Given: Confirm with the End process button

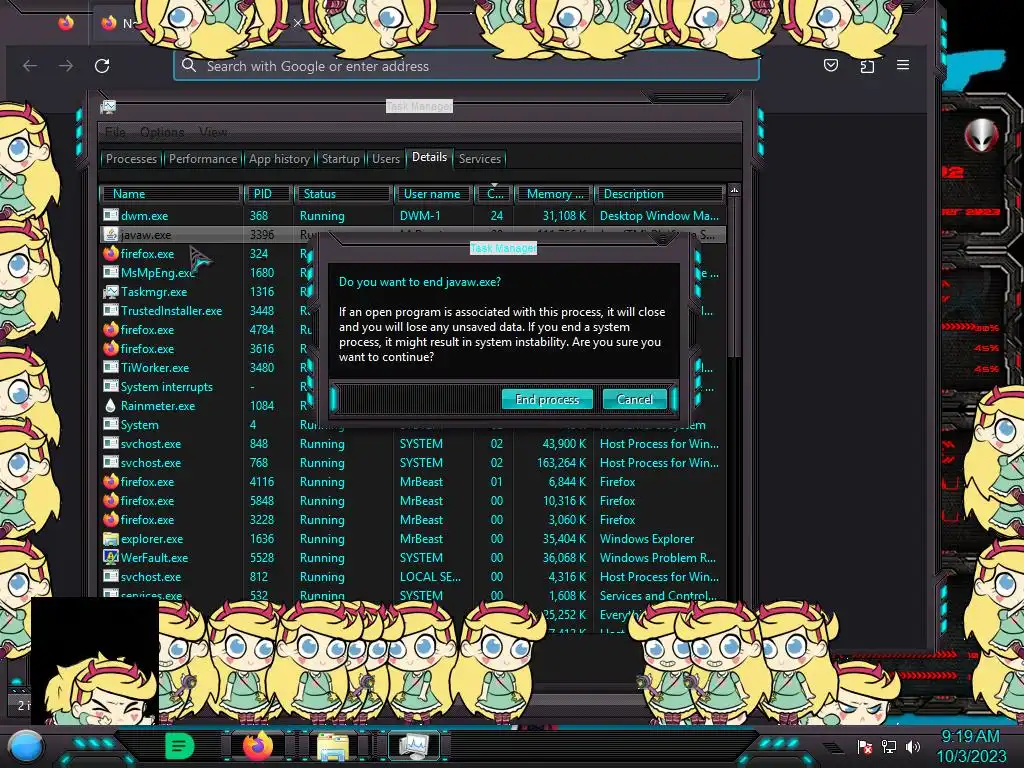Looking at the screenshot, I should 547,399.
